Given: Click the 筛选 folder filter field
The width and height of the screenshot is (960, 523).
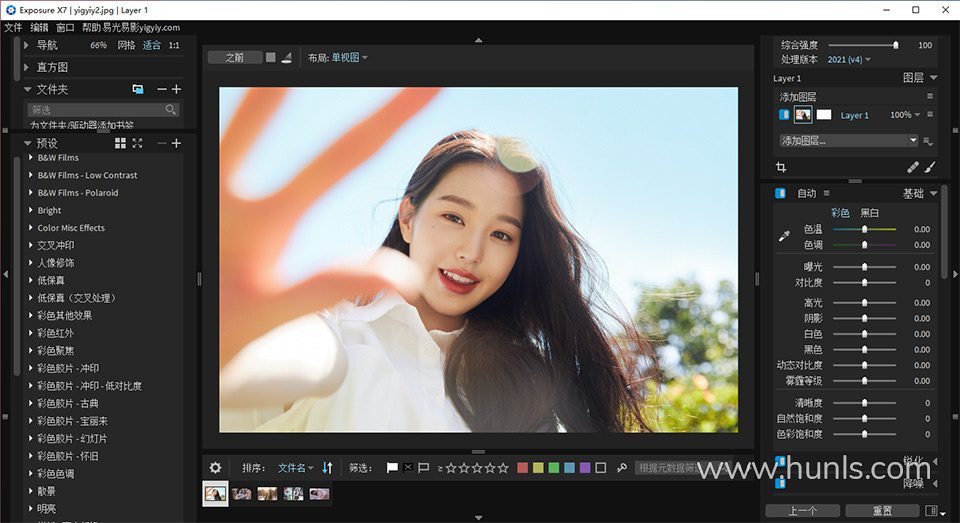Looking at the screenshot, I should (x=103, y=110).
